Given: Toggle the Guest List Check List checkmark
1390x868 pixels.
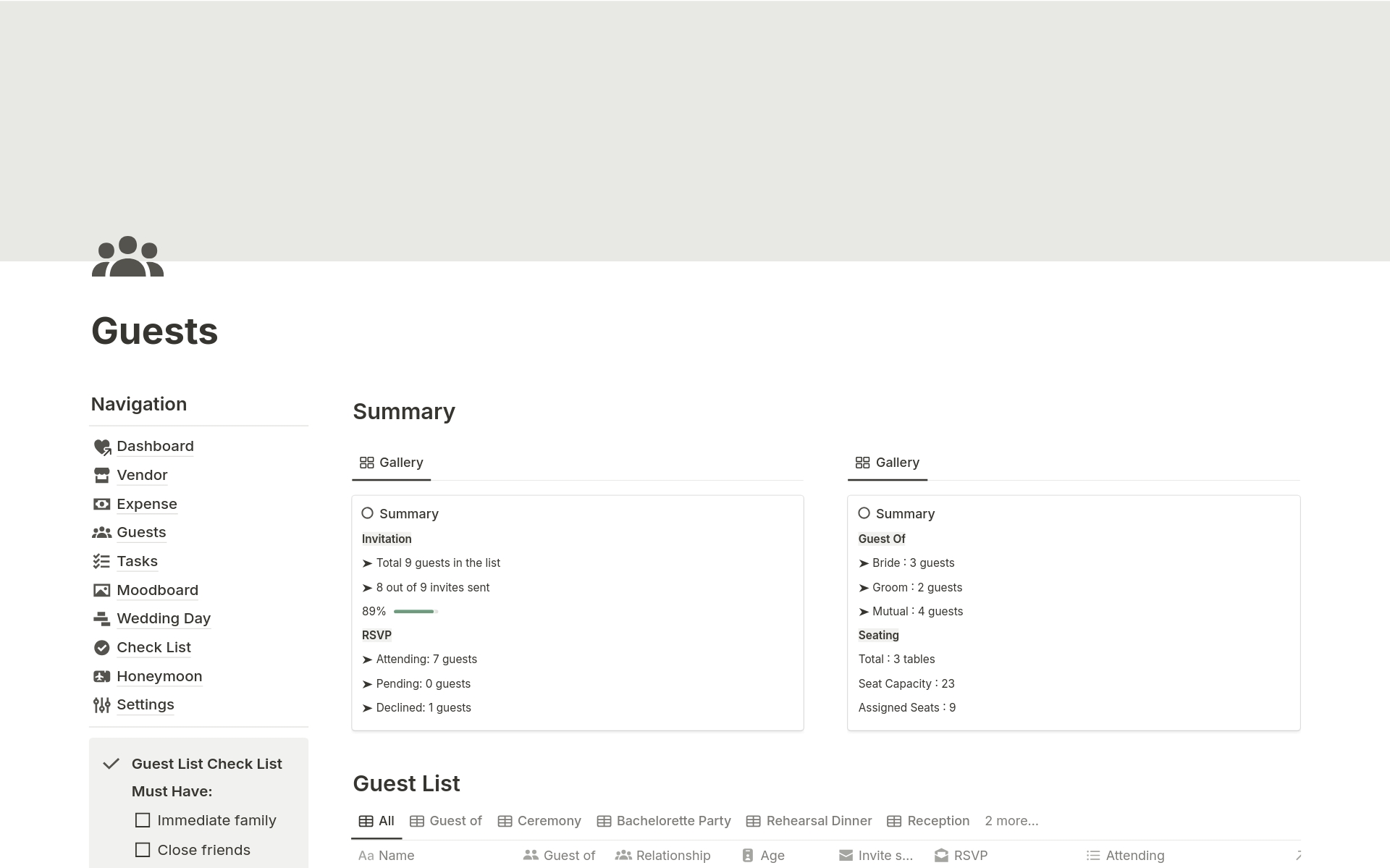Looking at the screenshot, I should point(111,762).
